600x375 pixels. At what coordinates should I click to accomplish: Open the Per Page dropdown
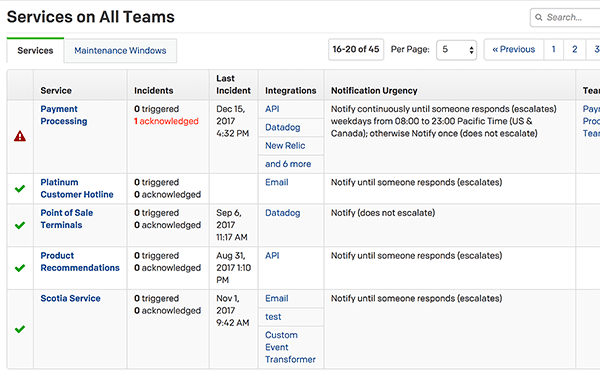point(457,50)
